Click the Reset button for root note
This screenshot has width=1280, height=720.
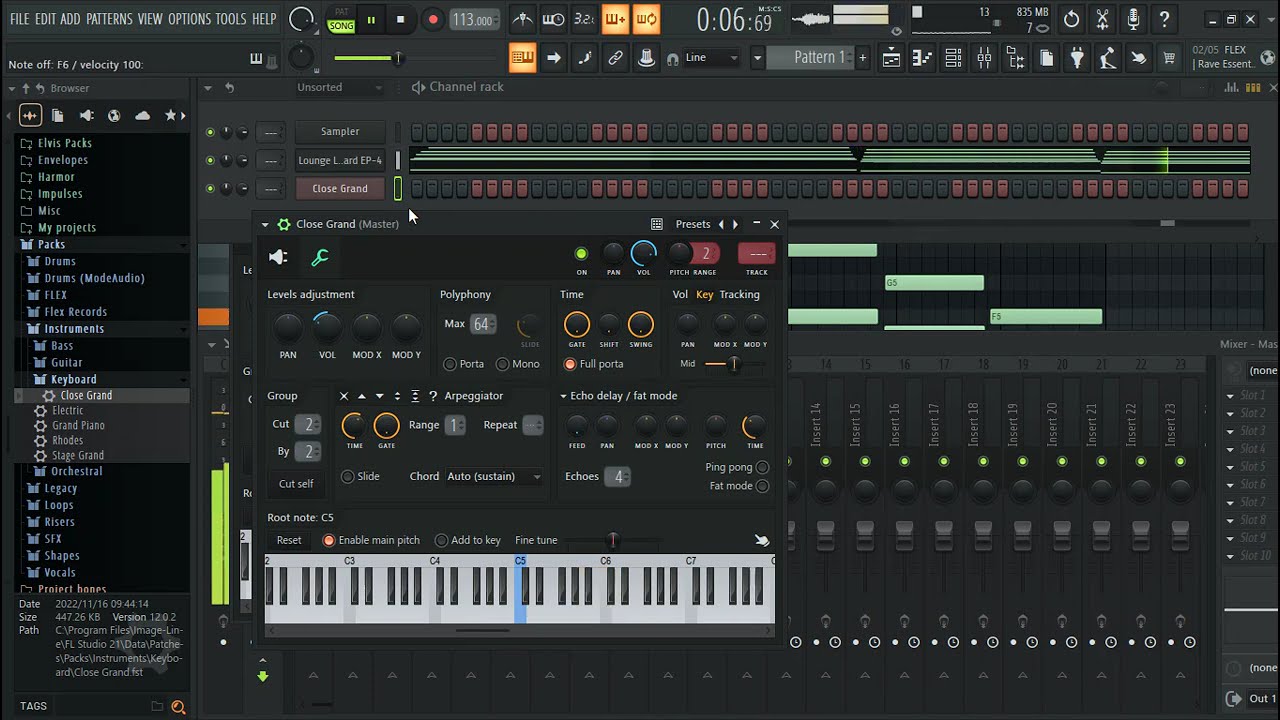(289, 540)
